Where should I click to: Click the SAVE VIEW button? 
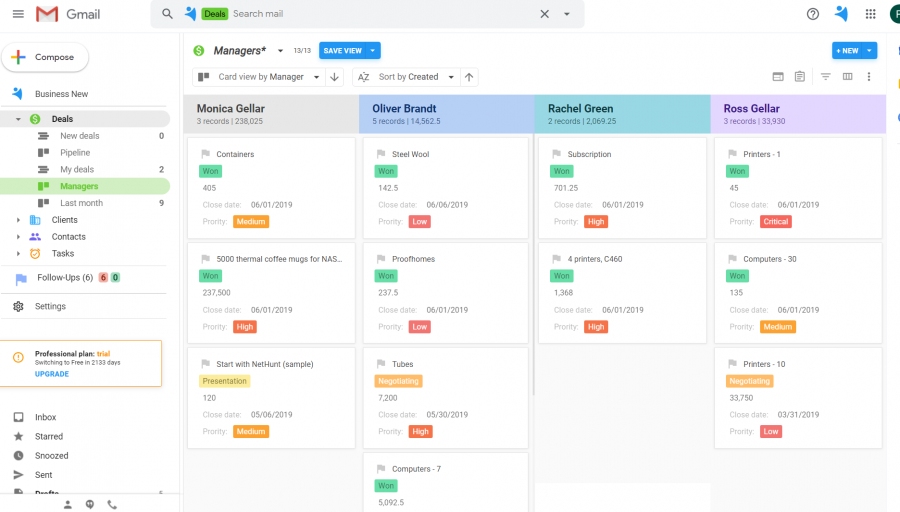click(x=343, y=51)
